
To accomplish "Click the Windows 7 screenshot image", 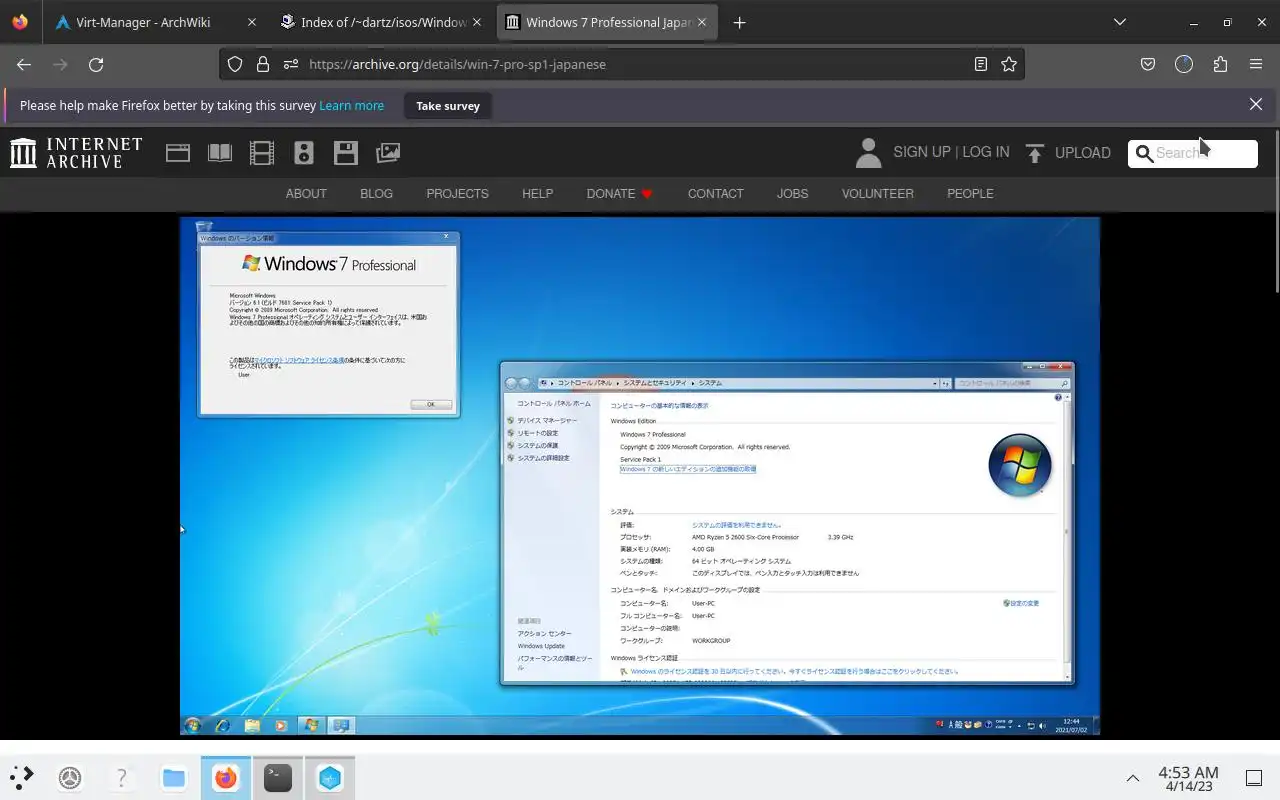I will 640,476.
